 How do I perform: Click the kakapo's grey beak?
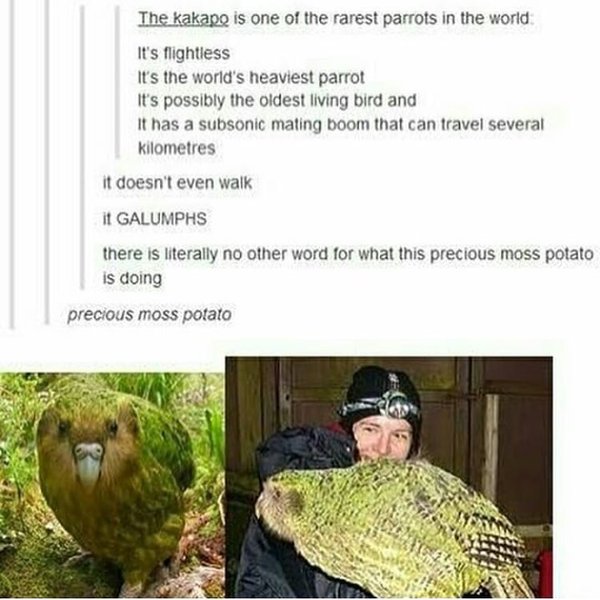pyautogui.click(x=88, y=462)
